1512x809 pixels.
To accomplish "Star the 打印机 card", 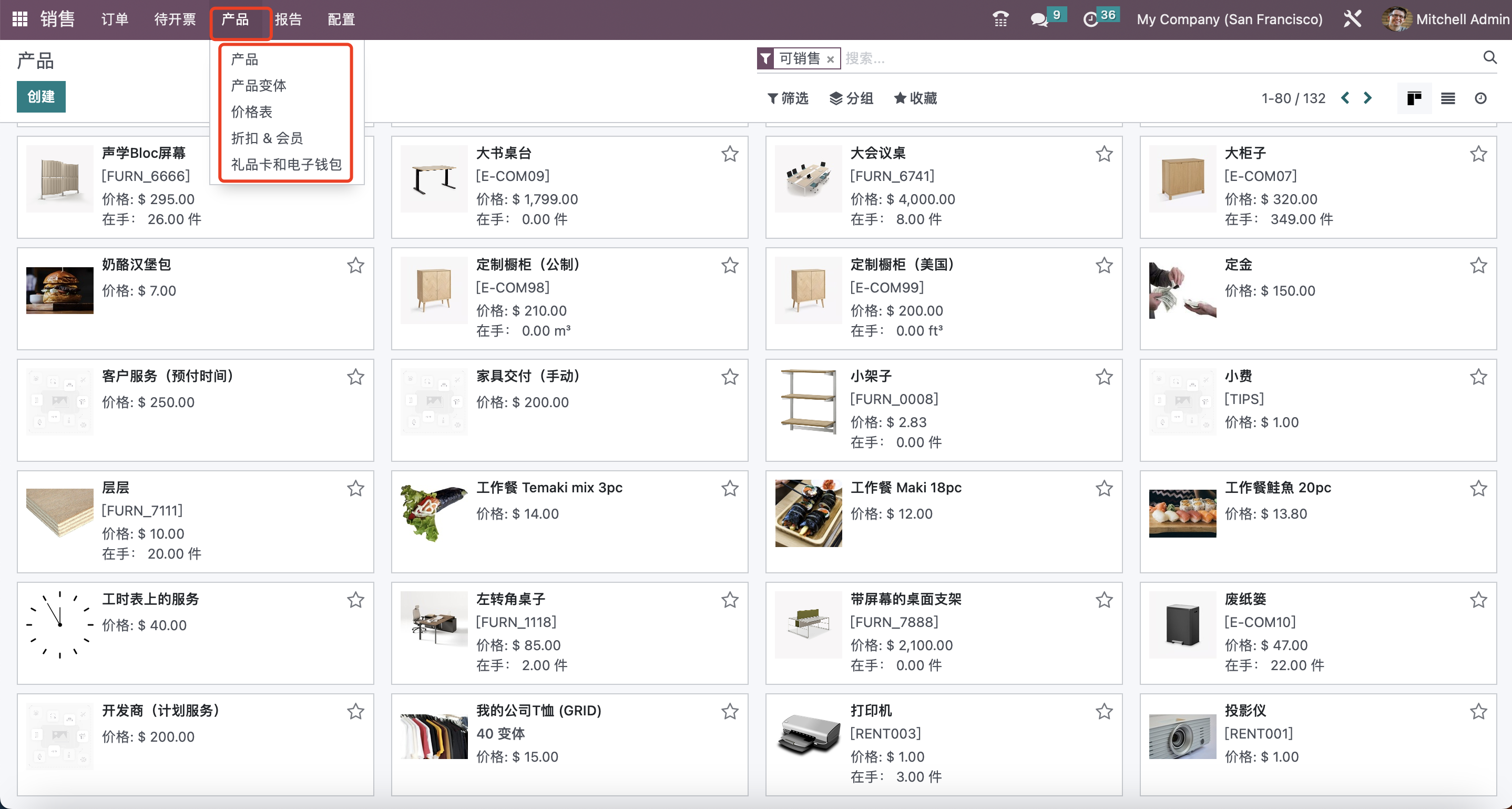I will tap(1104, 712).
